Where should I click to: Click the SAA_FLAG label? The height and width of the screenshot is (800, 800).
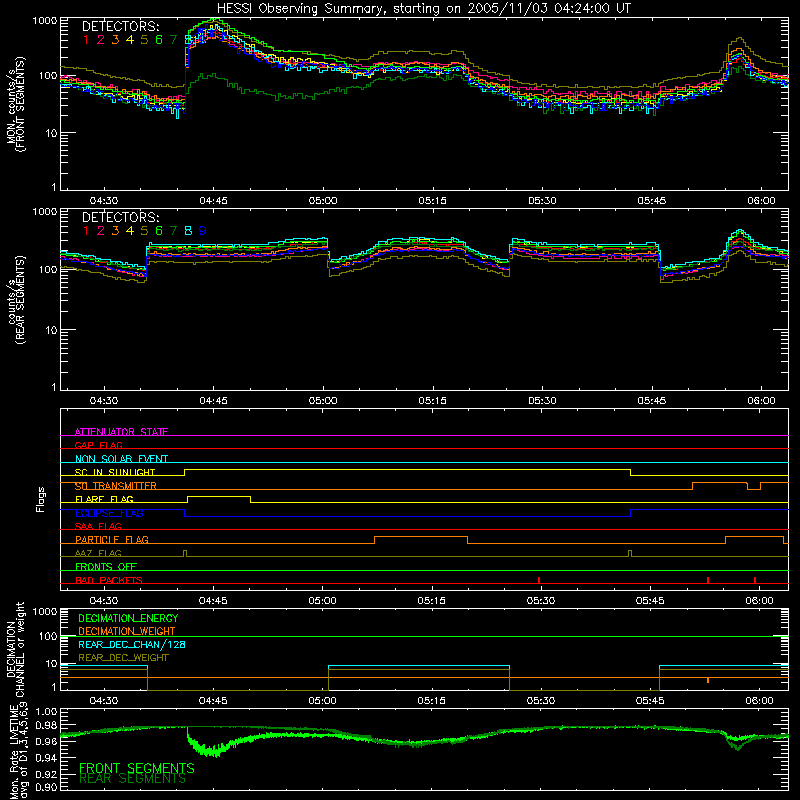tap(98, 526)
